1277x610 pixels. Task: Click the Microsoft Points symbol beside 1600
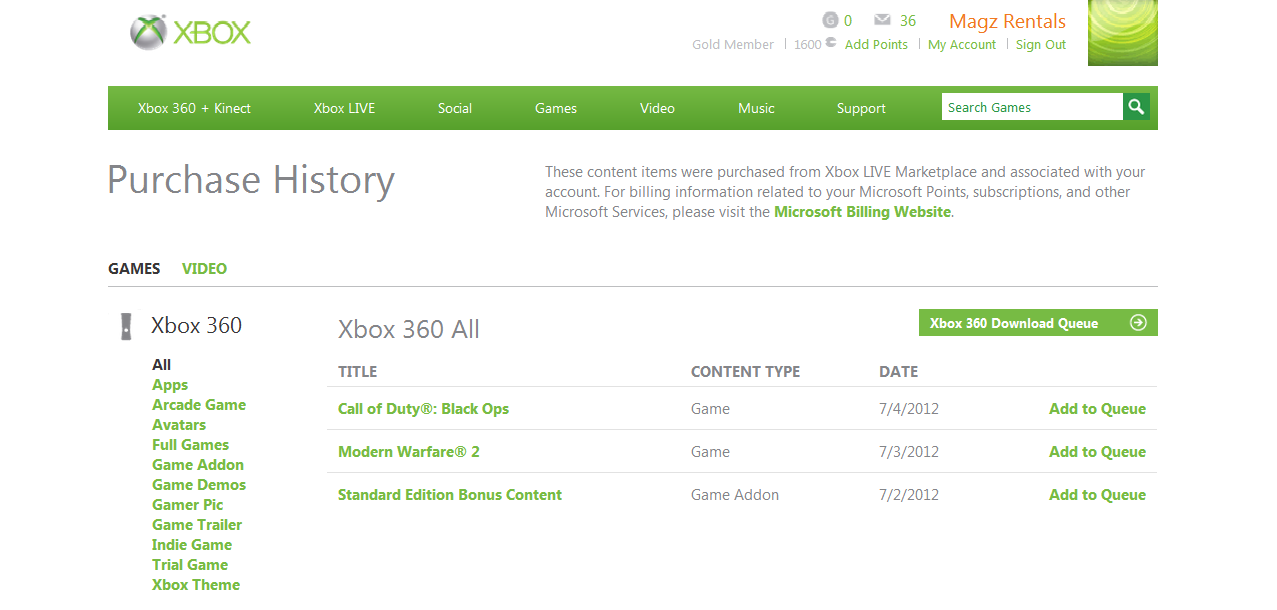(x=831, y=43)
